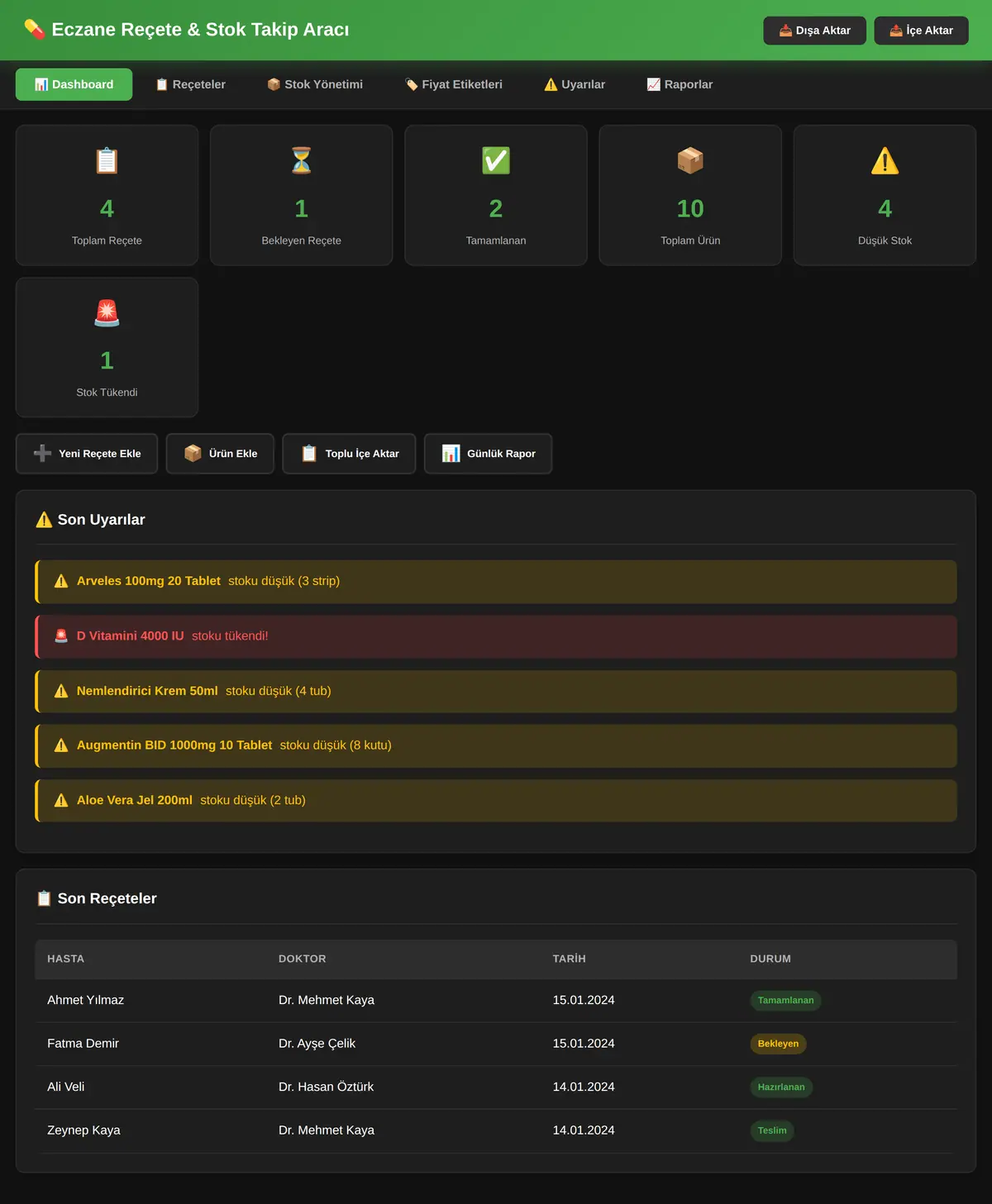Click the warning icon beside Son Uyarılar heading
This screenshot has height=1204, width=992.
44,520
